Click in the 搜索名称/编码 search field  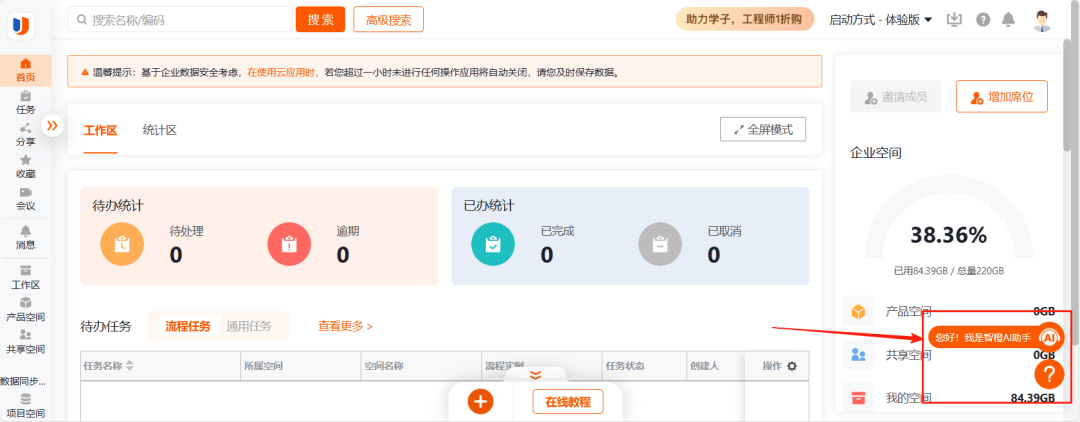point(180,20)
